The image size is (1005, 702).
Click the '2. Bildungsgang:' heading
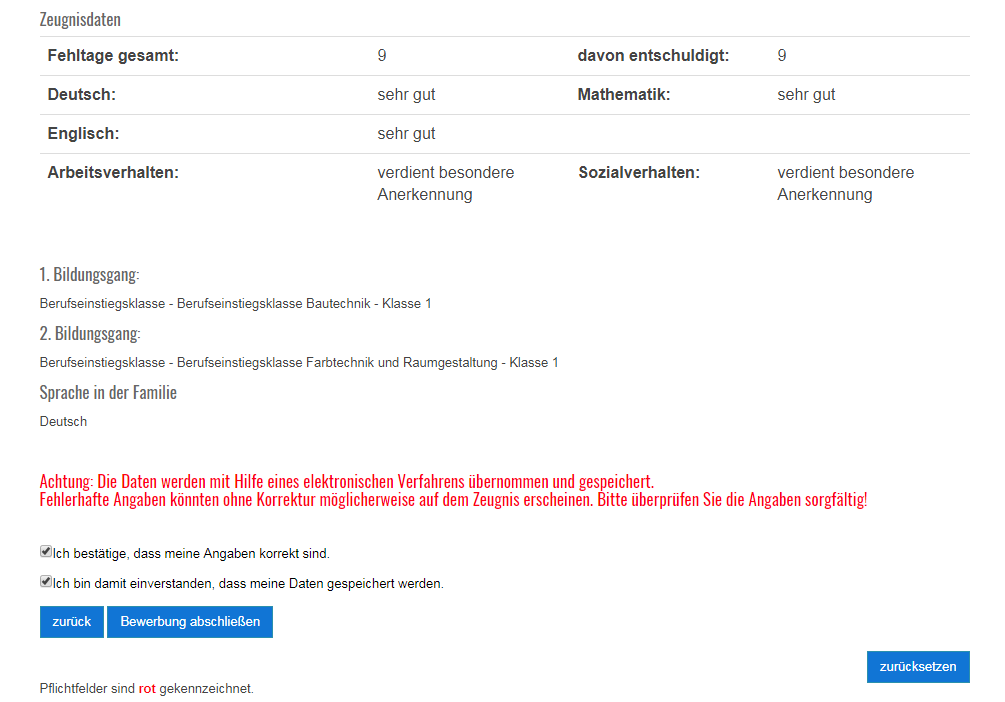tap(90, 333)
